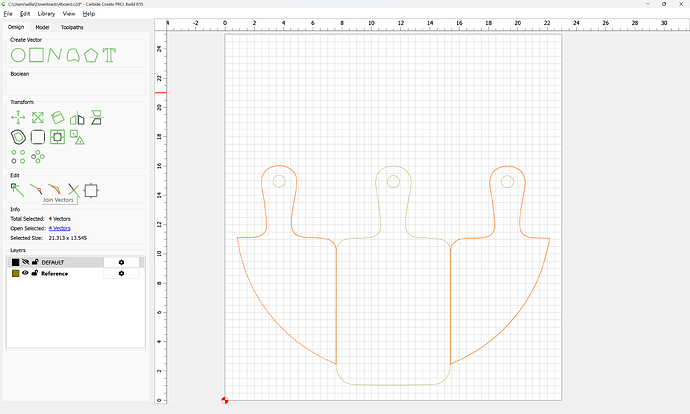The width and height of the screenshot is (690, 414).
Task: Click the 'Total Selected: 4 Vectors' text
Action: pos(40,219)
